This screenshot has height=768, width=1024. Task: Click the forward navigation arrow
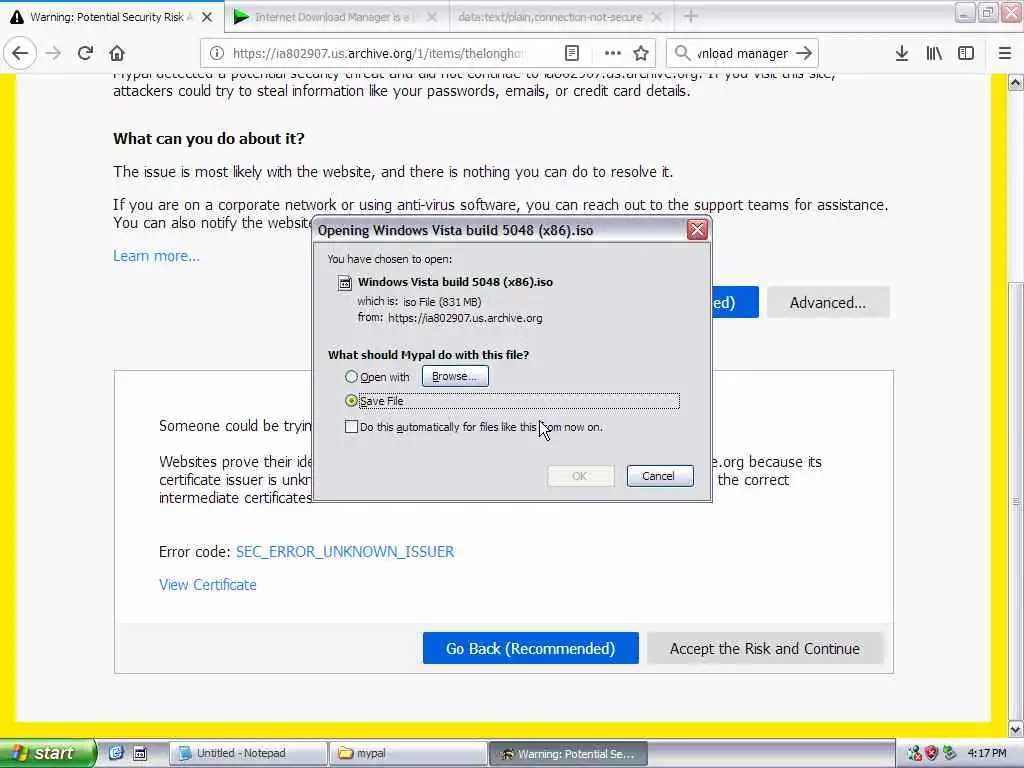pyautogui.click(x=53, y=53)
